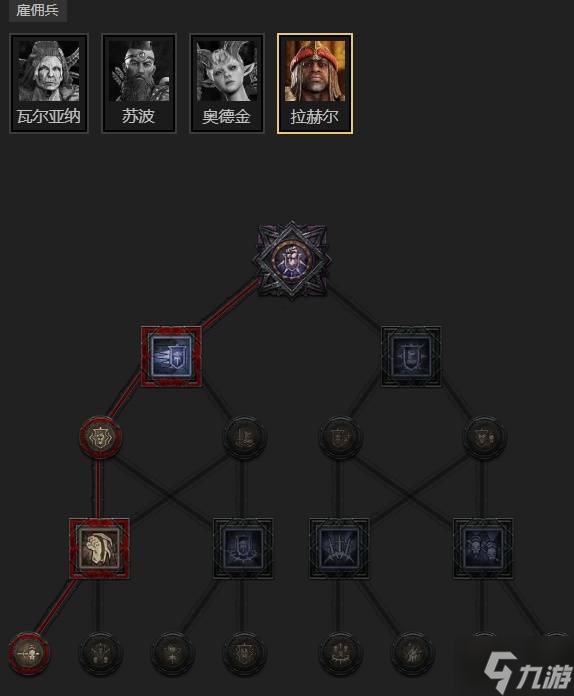Select the 拉赫尔 mercenary portrait
This screenshot has width=574, height=696.
(315, 83)
